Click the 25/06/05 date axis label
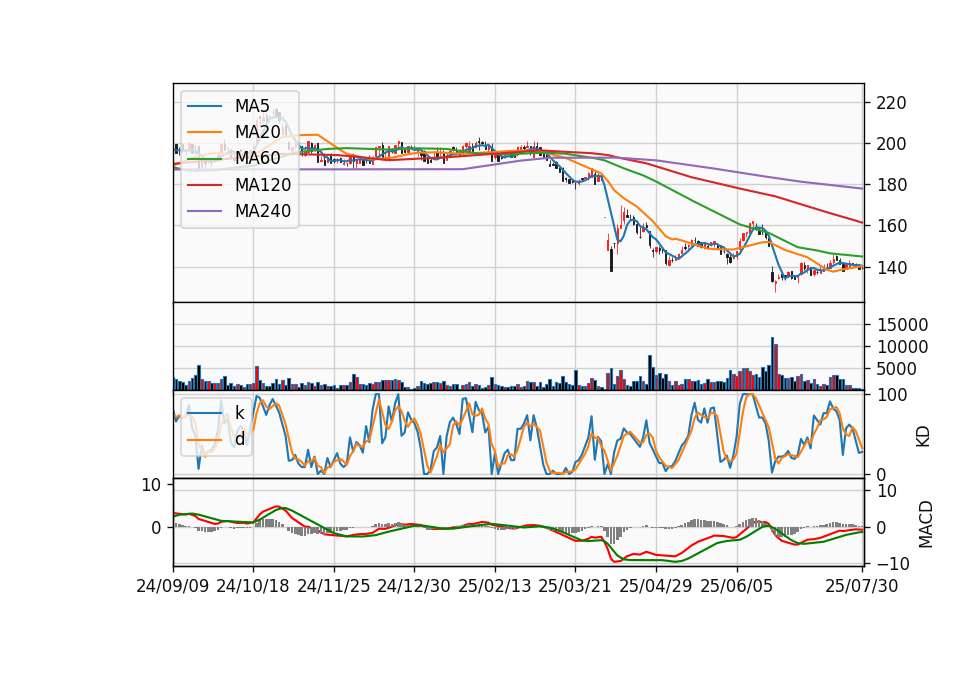Viewport: 960px width, 690px height. coord(737,586)
